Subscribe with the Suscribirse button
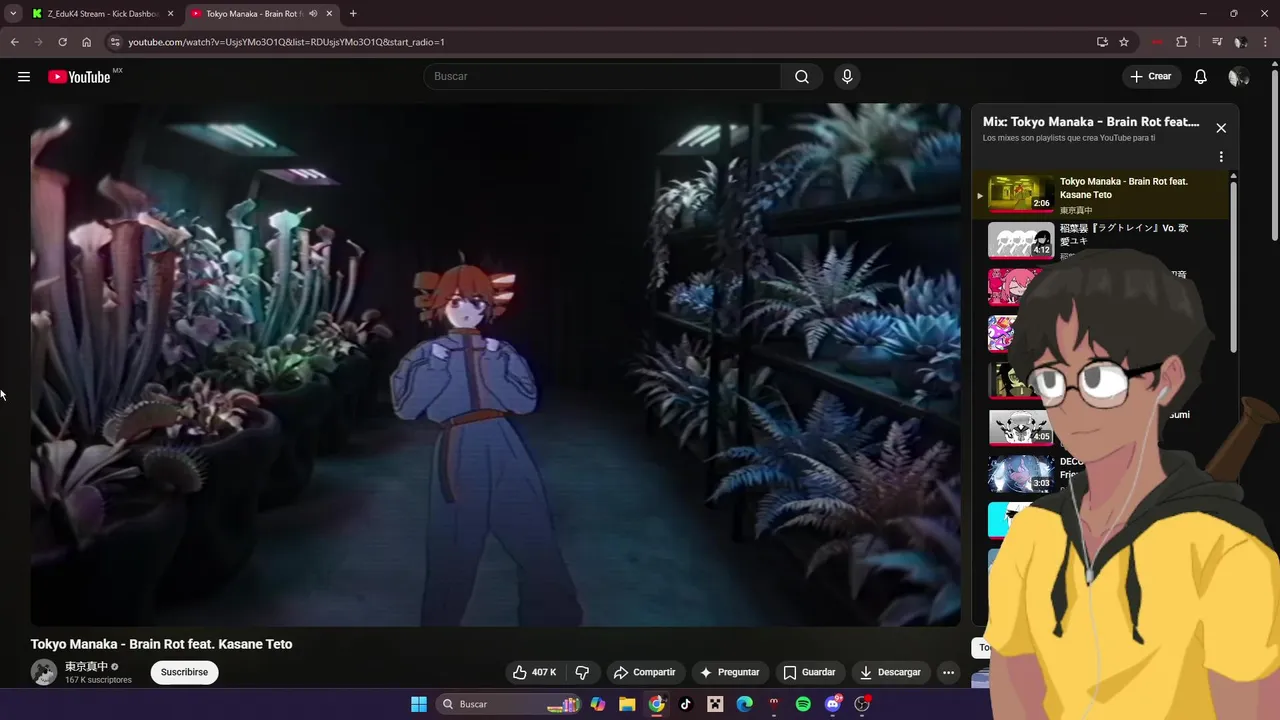The width and height of the screenshot is (1280, 720). [x=185, y=672]
